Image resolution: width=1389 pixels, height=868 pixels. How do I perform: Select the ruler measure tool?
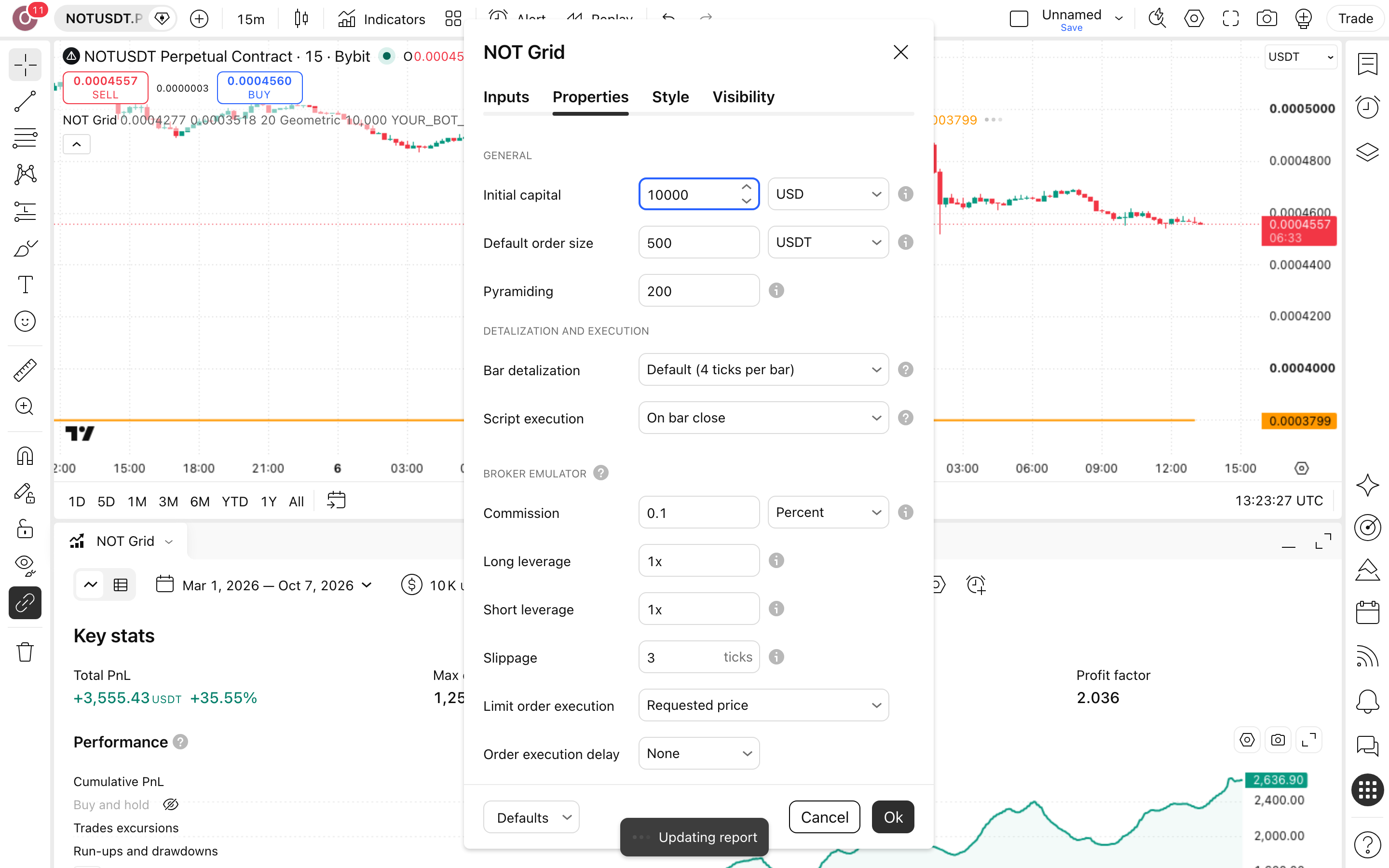[25, 370]
